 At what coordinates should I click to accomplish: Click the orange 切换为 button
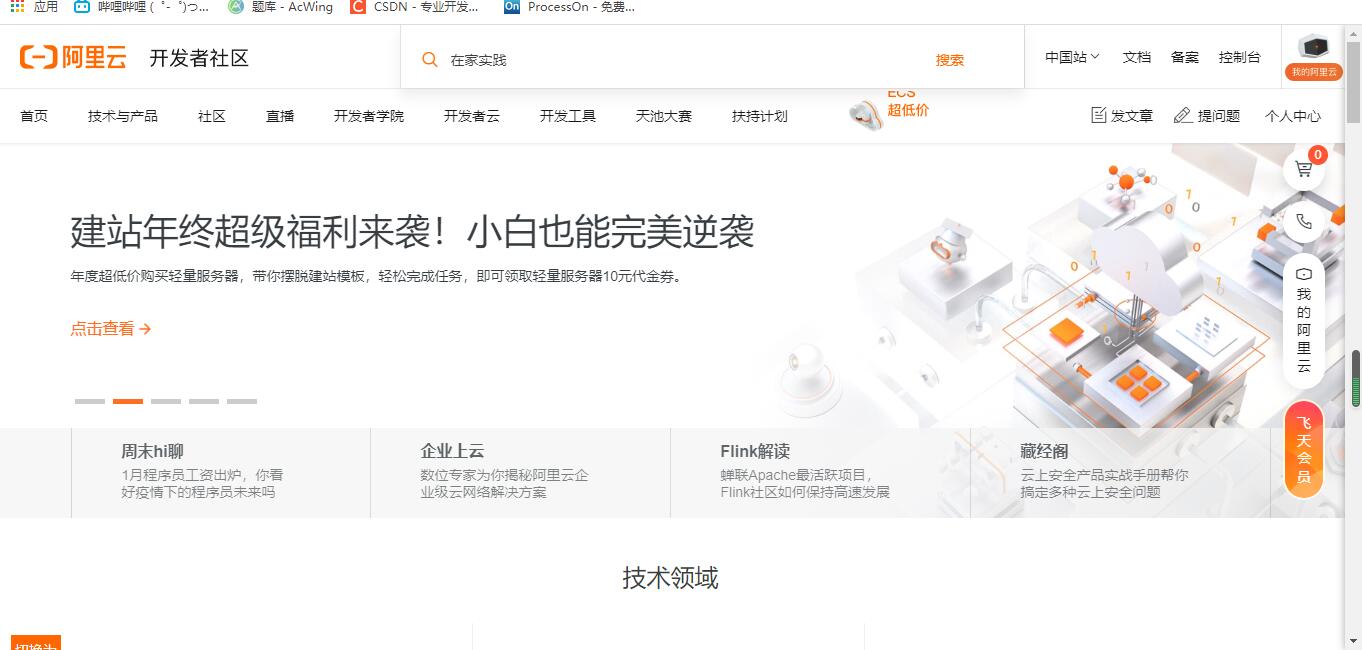(x=36, y=643)
